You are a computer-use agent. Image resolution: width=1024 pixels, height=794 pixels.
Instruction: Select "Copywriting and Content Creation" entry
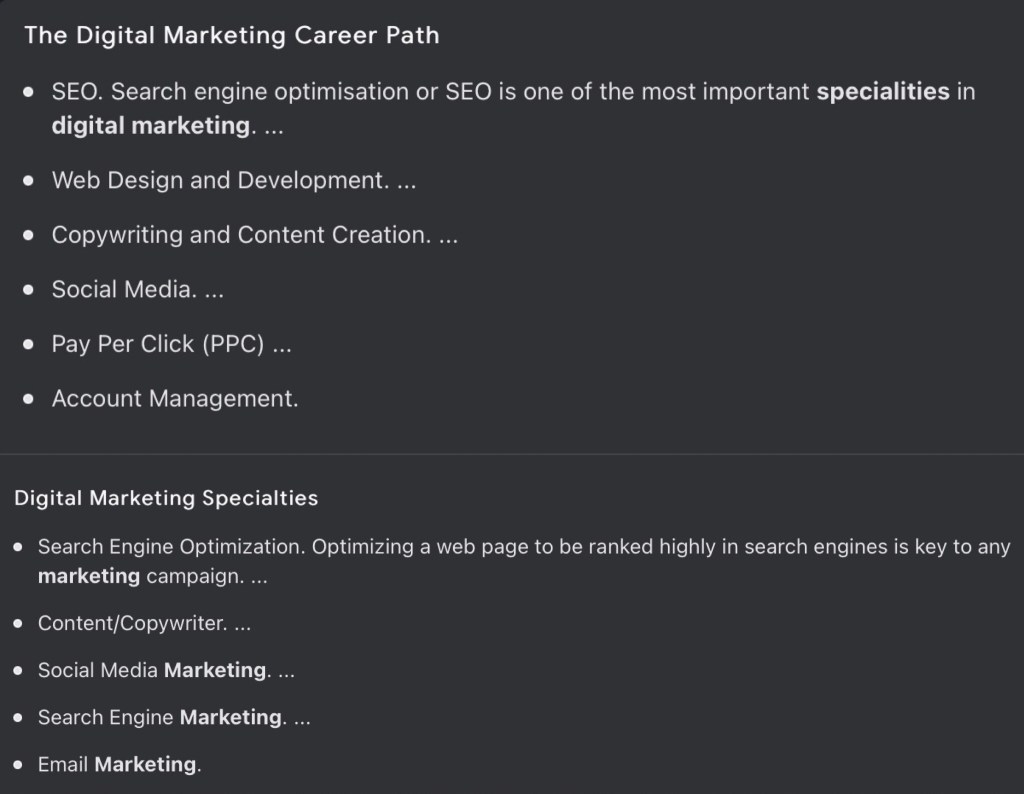pyautogui.click(x=241, y=235)
